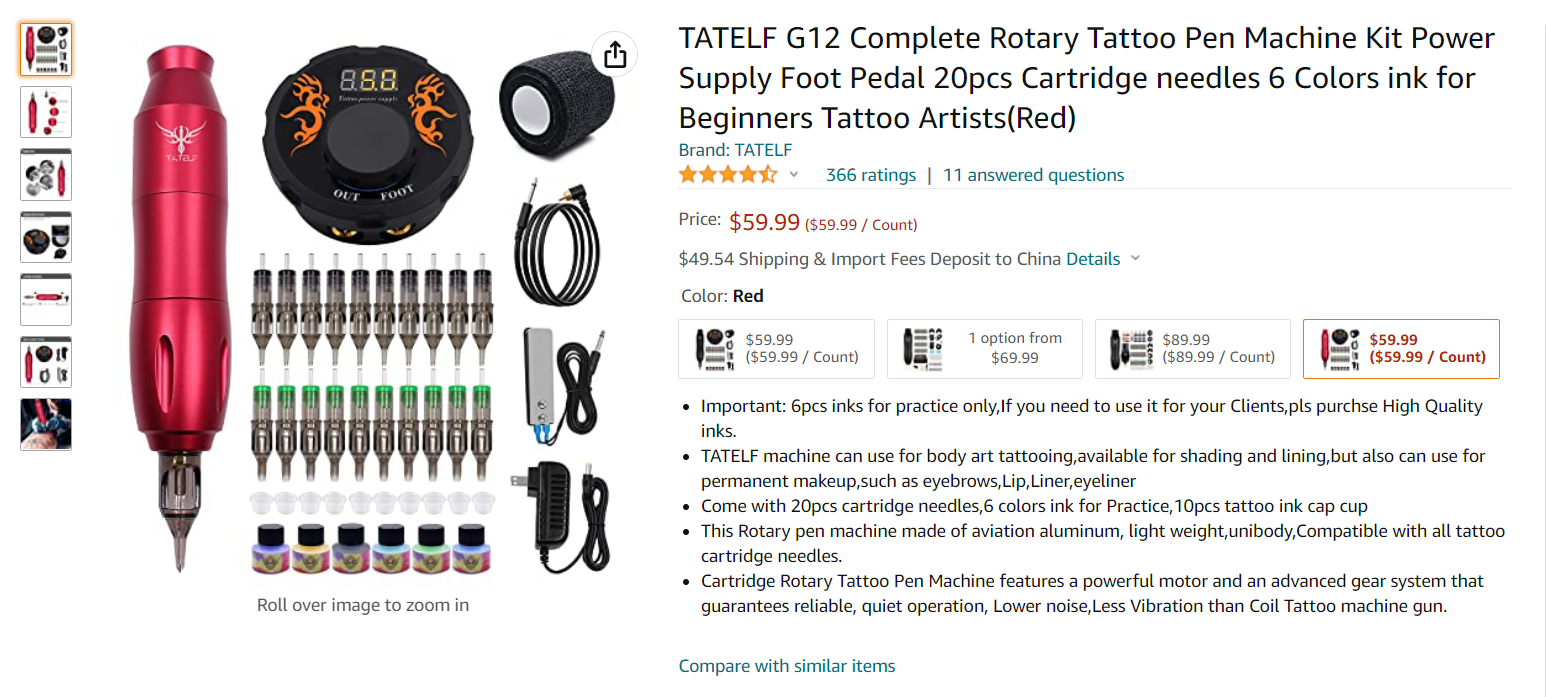Open the third thumbnail showing motor parts
The height and width of the screenshot is (697, 1546).
[46, 174]
